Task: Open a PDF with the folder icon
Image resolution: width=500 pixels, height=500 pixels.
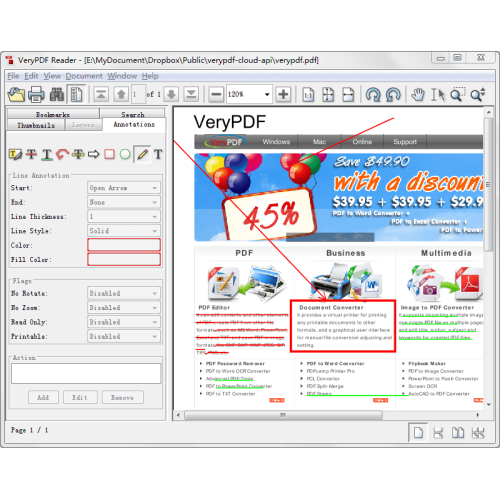Action: tap(16, 94)
